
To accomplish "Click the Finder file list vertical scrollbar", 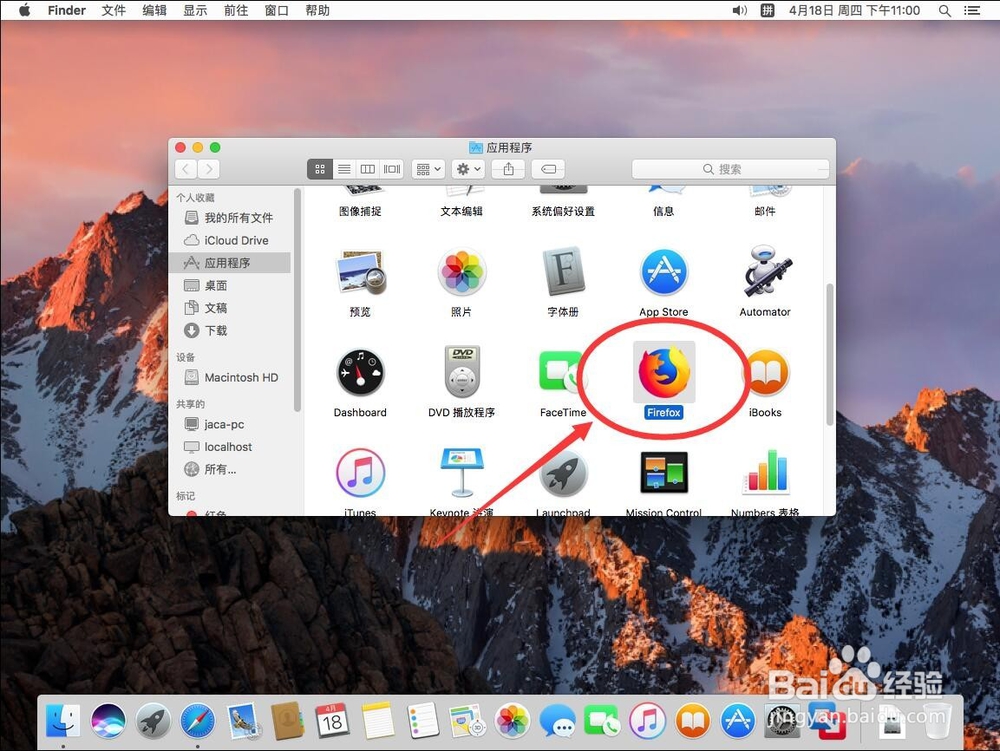I will coord(830,354).
